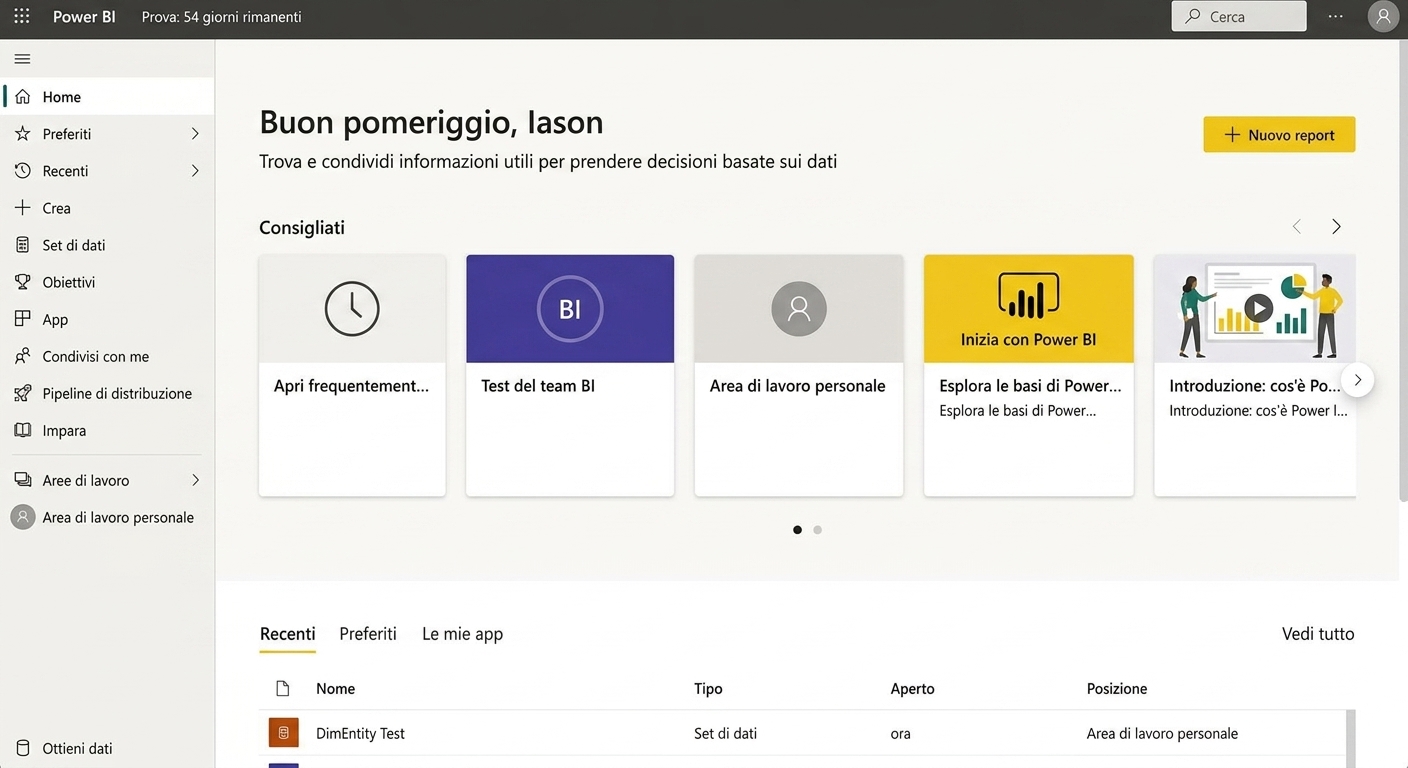Open the Area di lavoro personale card

pos(799,375)
